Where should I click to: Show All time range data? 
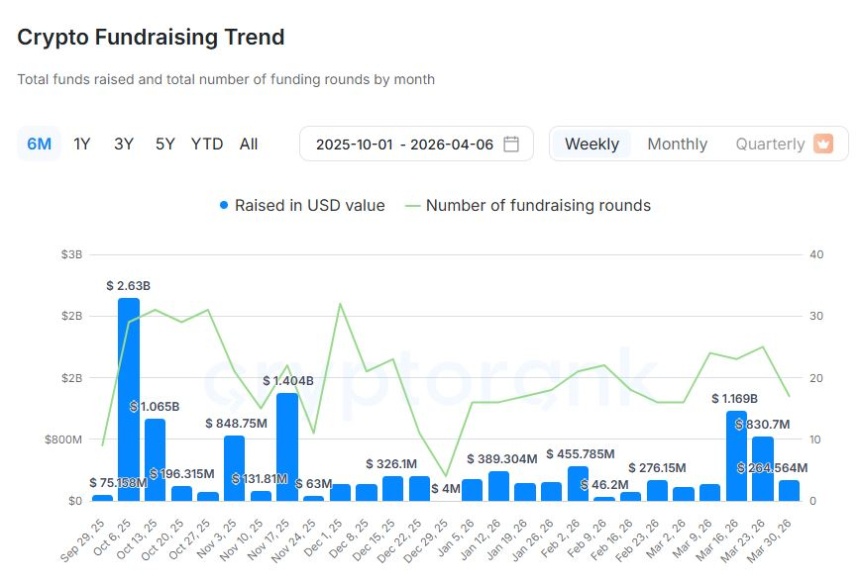click(x=249, y=144)
